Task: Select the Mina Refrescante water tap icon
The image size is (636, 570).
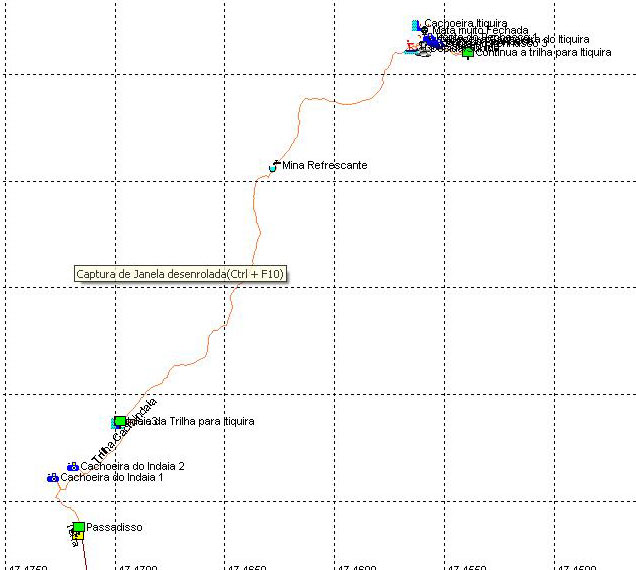Action: point(274,165)
